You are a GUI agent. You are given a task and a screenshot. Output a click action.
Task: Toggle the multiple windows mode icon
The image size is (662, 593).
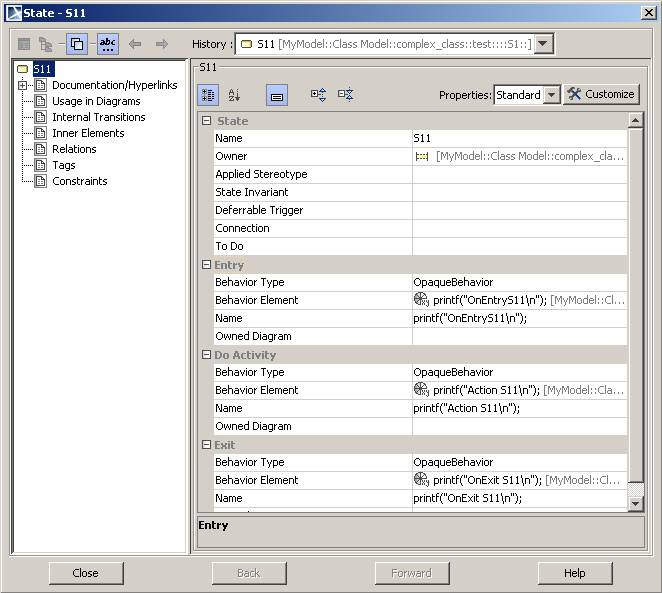[77, 44]
